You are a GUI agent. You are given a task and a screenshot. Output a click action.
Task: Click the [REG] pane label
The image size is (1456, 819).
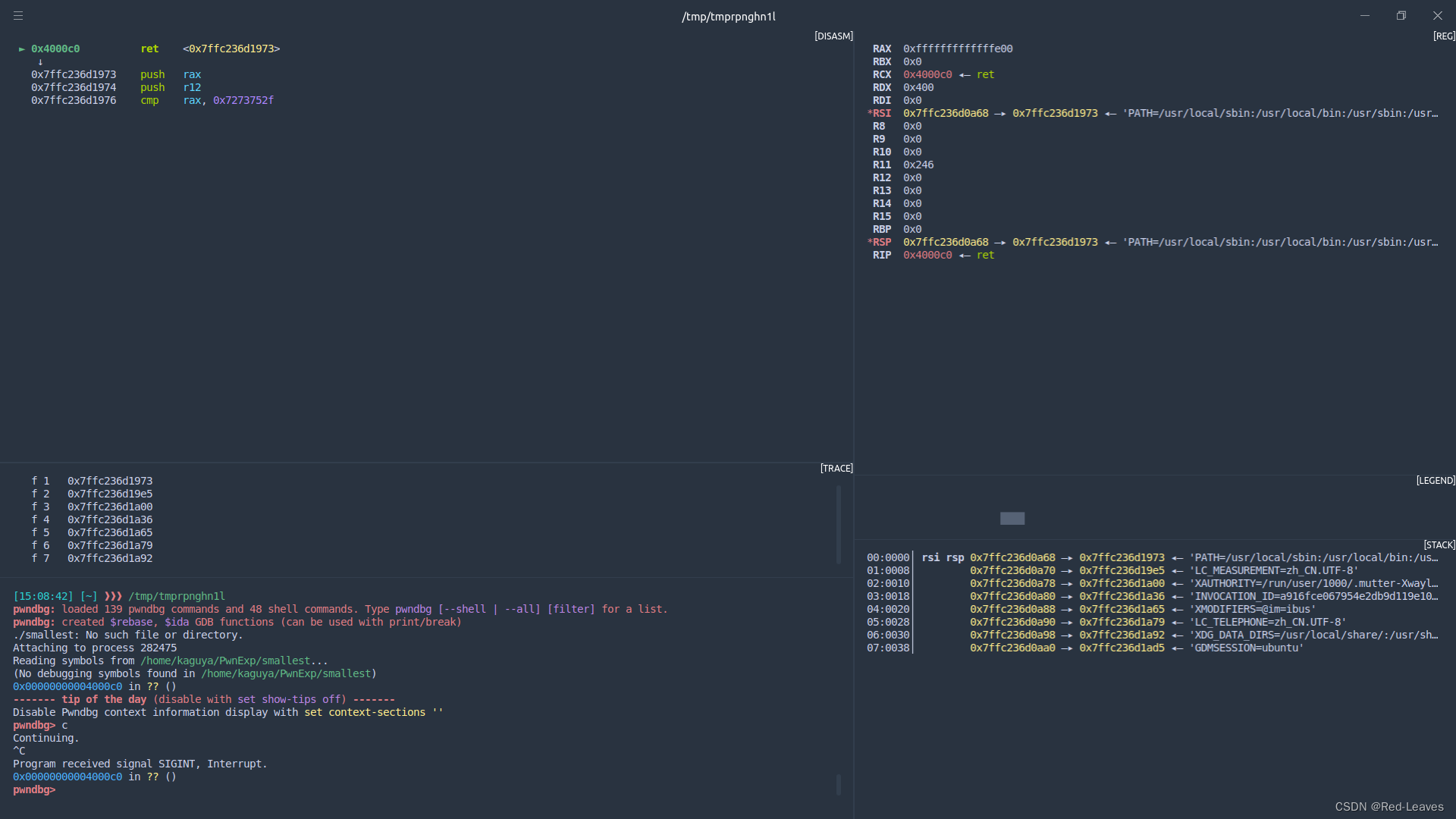tap(1444, 36)
